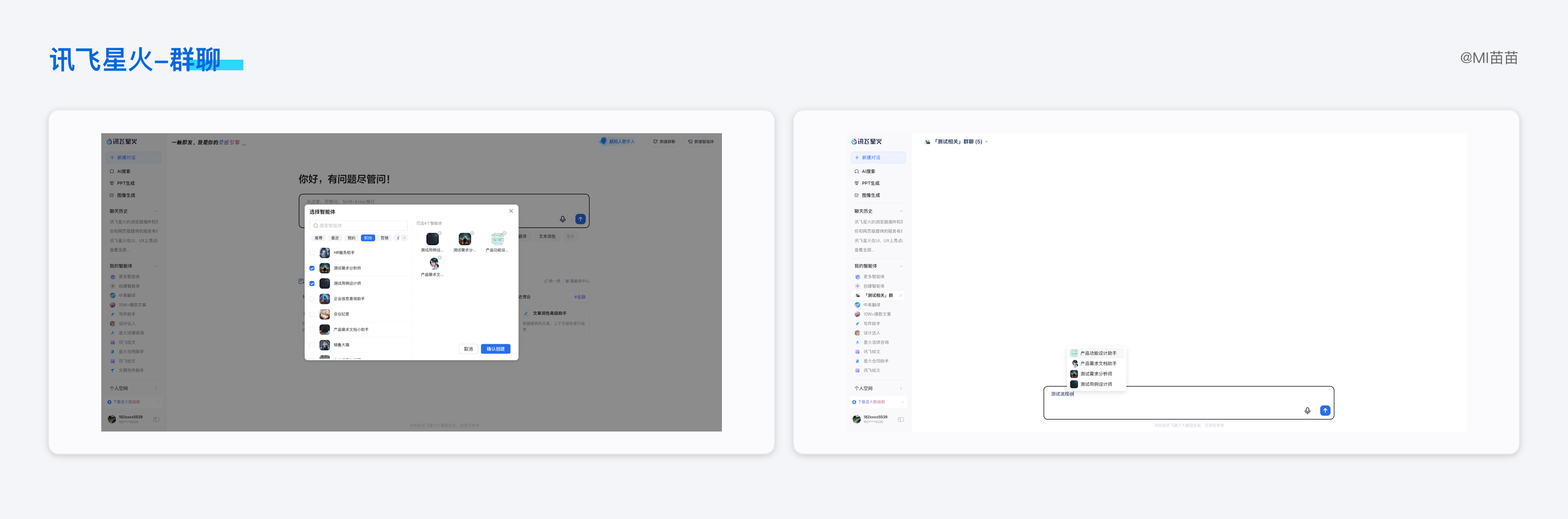
Task: Click 换一换 to refresh agent suggestions
Action: click(553, 282)
